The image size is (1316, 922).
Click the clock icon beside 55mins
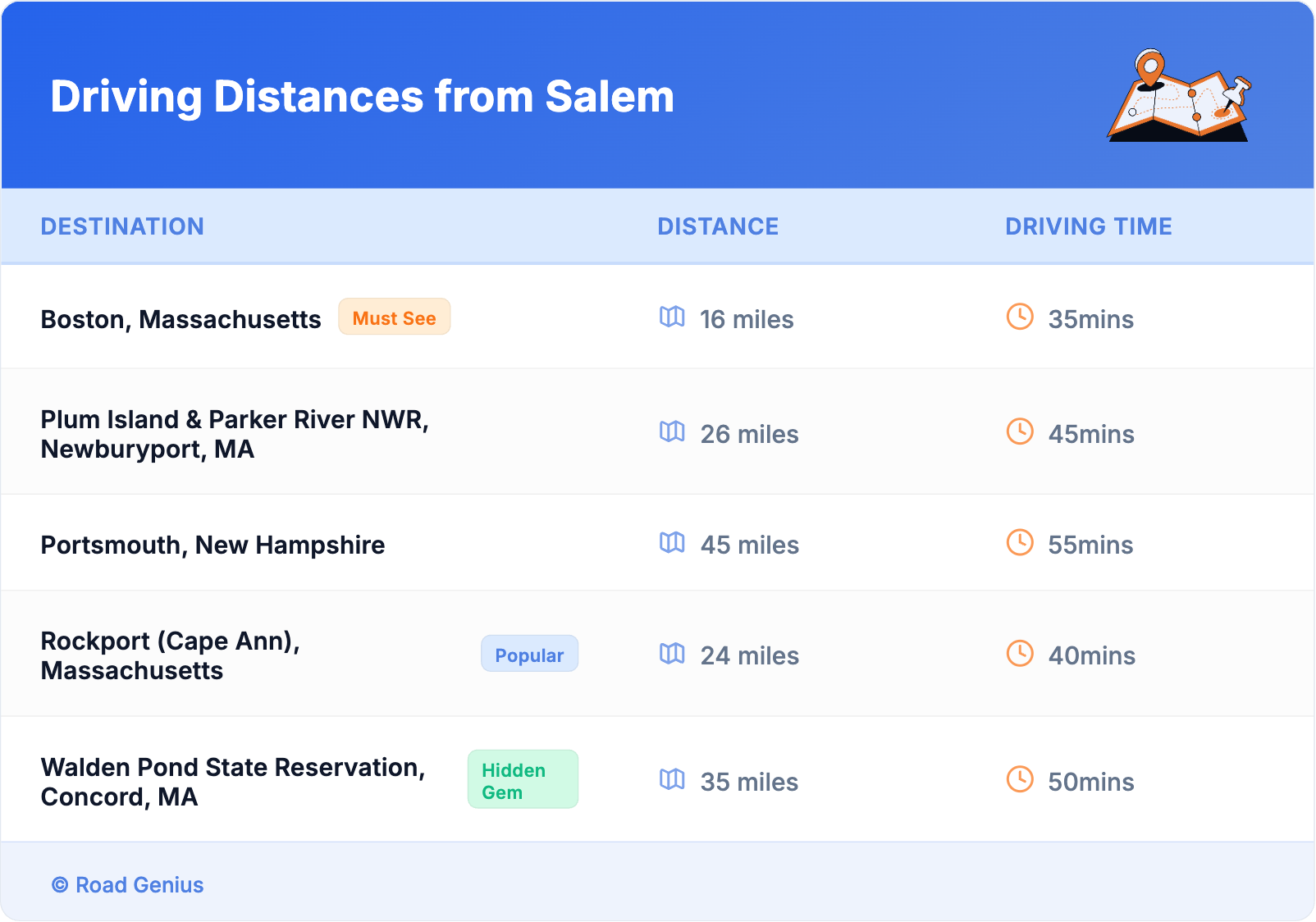pos(1020,543)
